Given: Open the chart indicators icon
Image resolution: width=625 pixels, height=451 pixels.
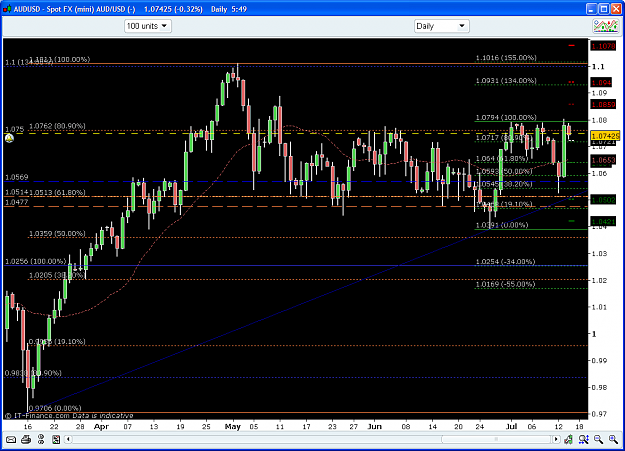Looking at the screenshot, I should 605,26.
